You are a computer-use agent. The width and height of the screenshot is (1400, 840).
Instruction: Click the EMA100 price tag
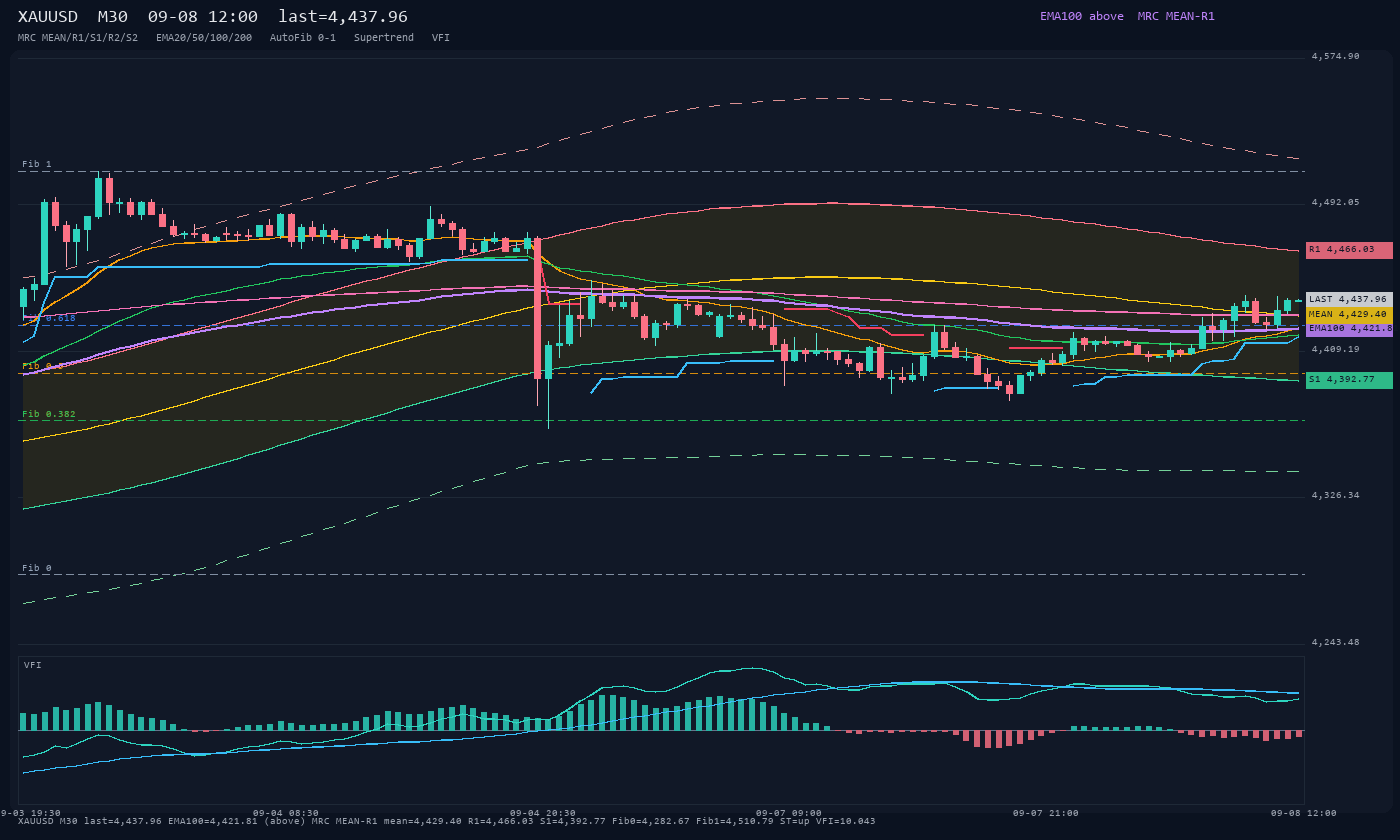click(x=1349, y=329)
